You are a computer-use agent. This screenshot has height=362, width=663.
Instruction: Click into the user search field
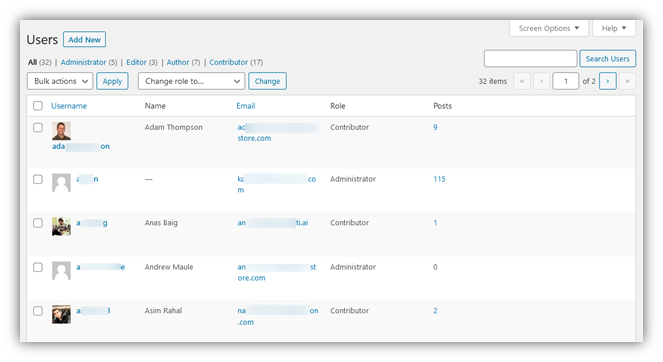tap(531, 59)
